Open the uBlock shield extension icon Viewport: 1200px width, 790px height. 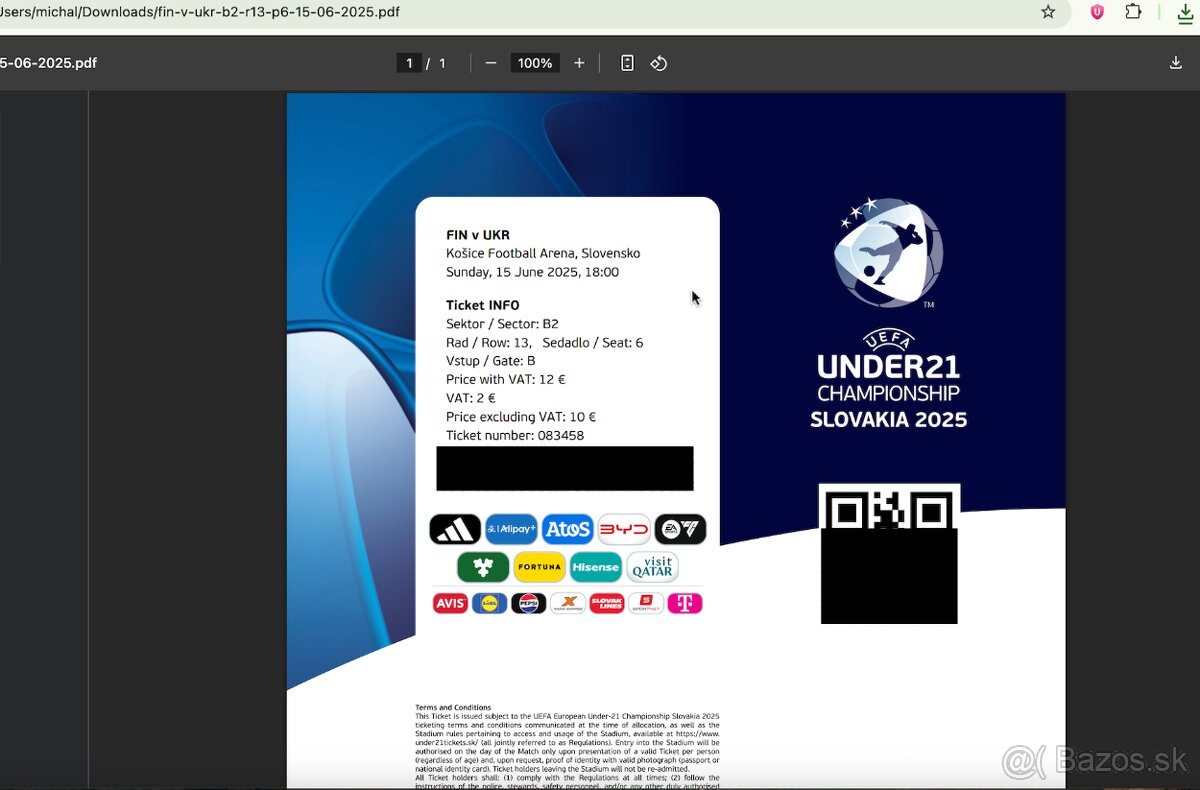click(1097, 12)
